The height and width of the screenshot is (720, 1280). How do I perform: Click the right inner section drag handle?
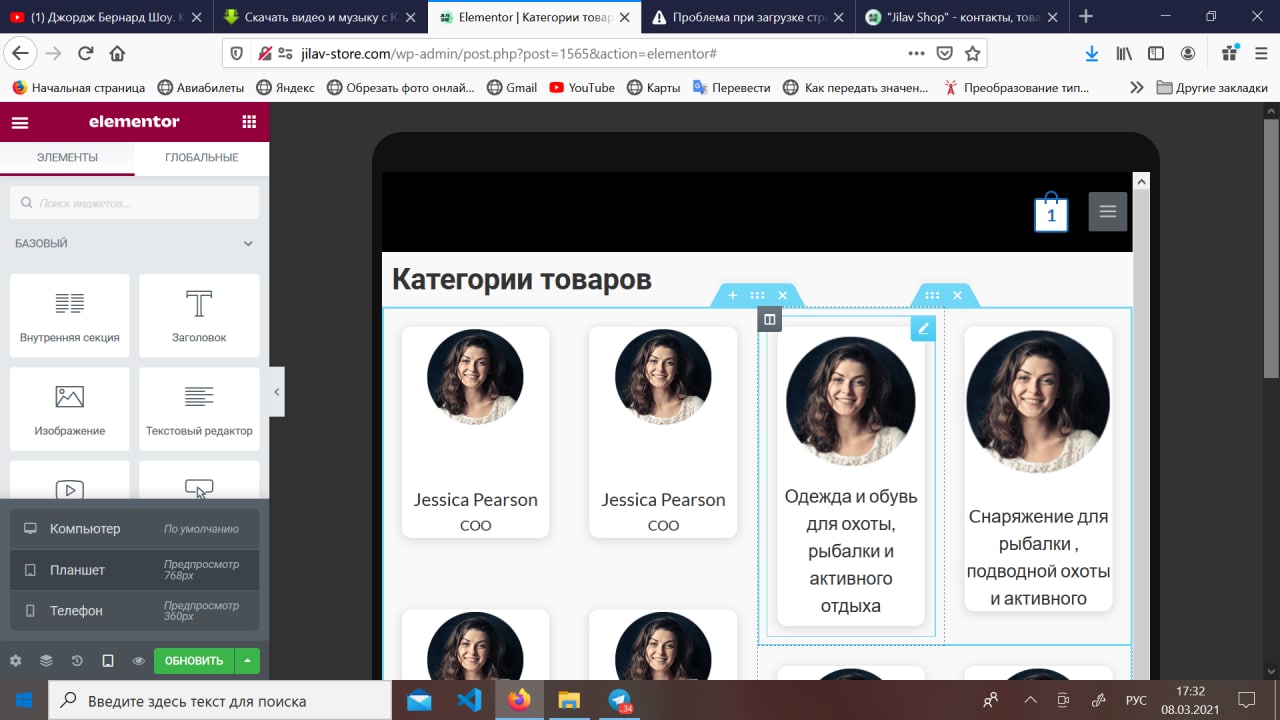(932, 295)
